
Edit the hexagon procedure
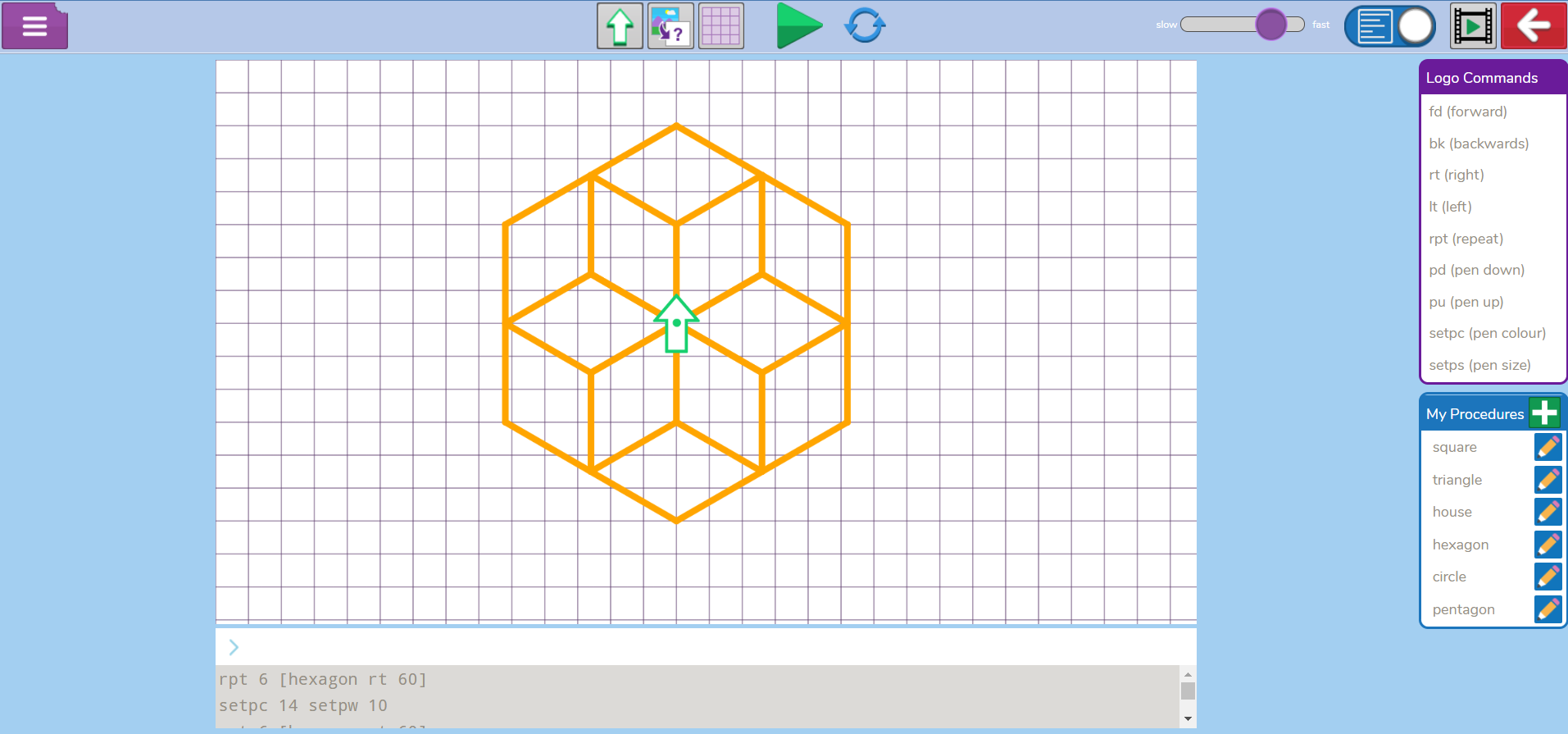coord(1548,545)
